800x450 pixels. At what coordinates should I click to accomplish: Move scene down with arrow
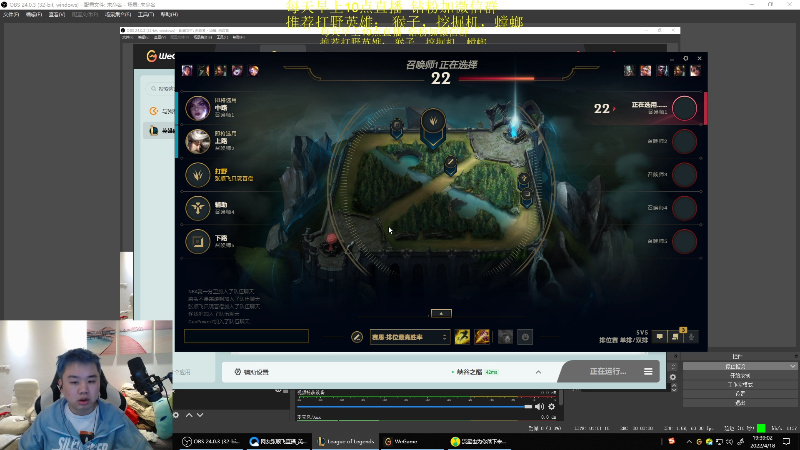click(x=200, y=415)
